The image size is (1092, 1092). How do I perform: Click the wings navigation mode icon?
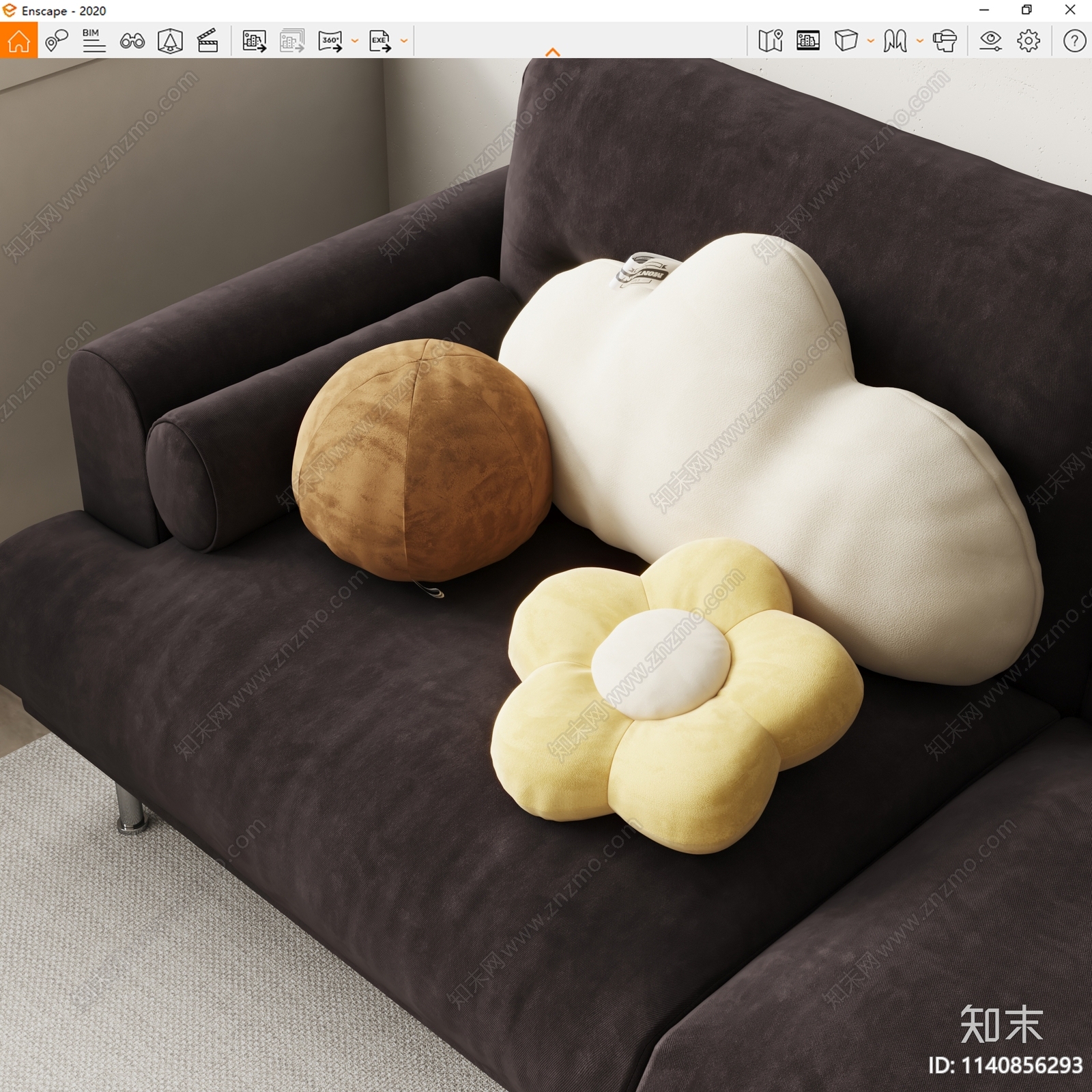pos(895,41)
